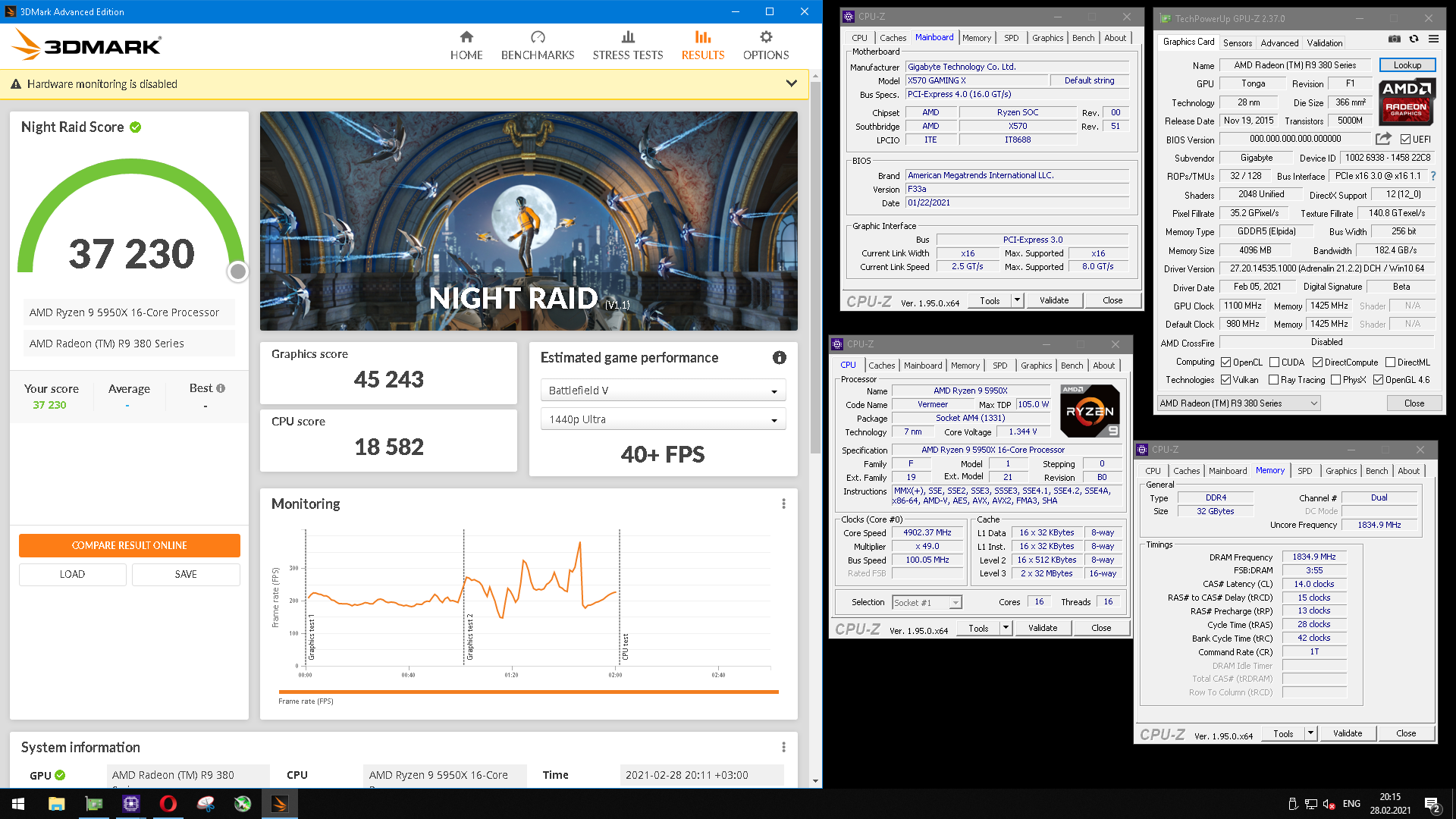Viewport: 1456px width, 819px height.
Task: Open the System information three-dot menu
Action: coord(783,748)
